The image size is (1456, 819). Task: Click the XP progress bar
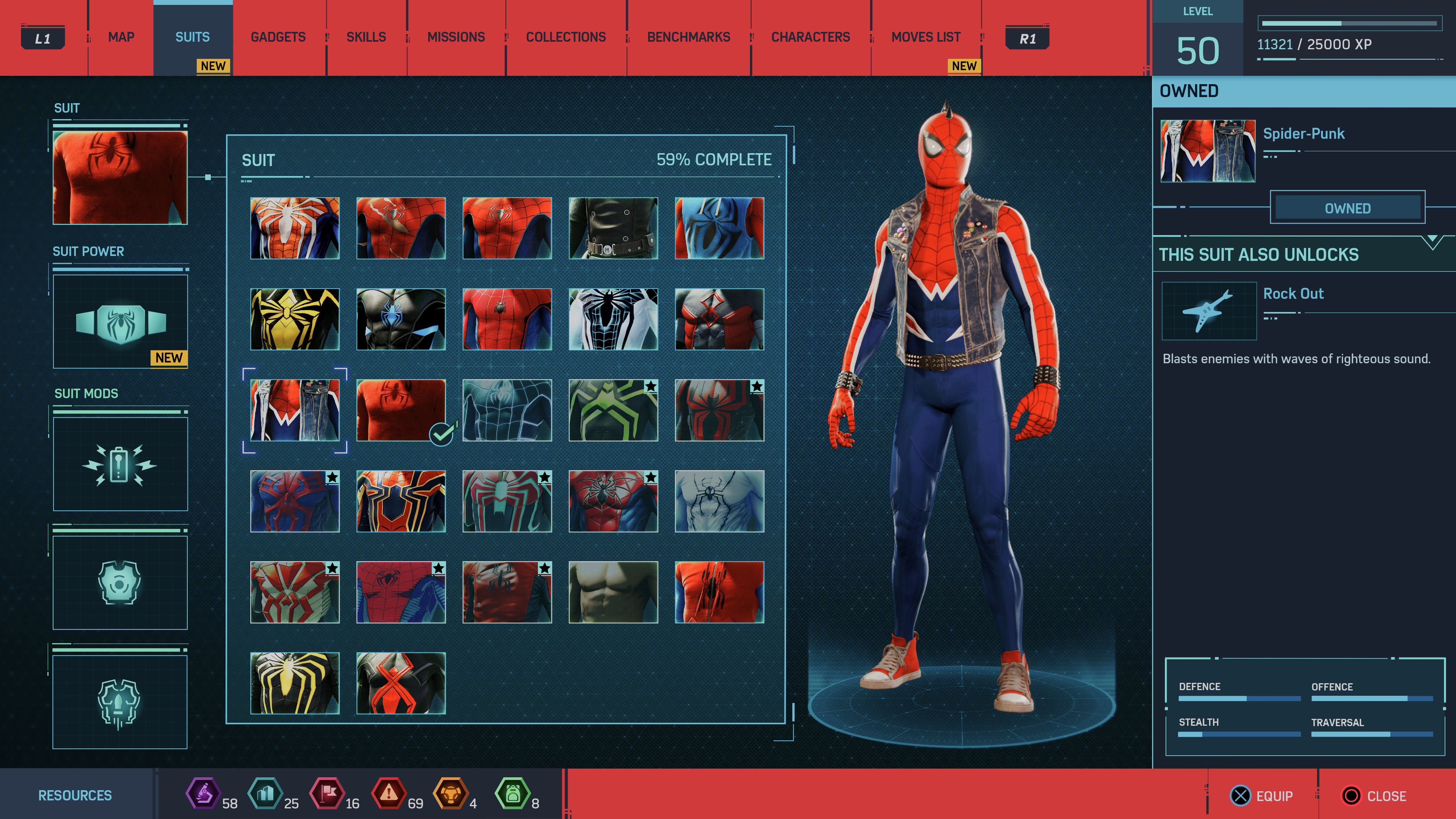click(x=1349, y=24)
